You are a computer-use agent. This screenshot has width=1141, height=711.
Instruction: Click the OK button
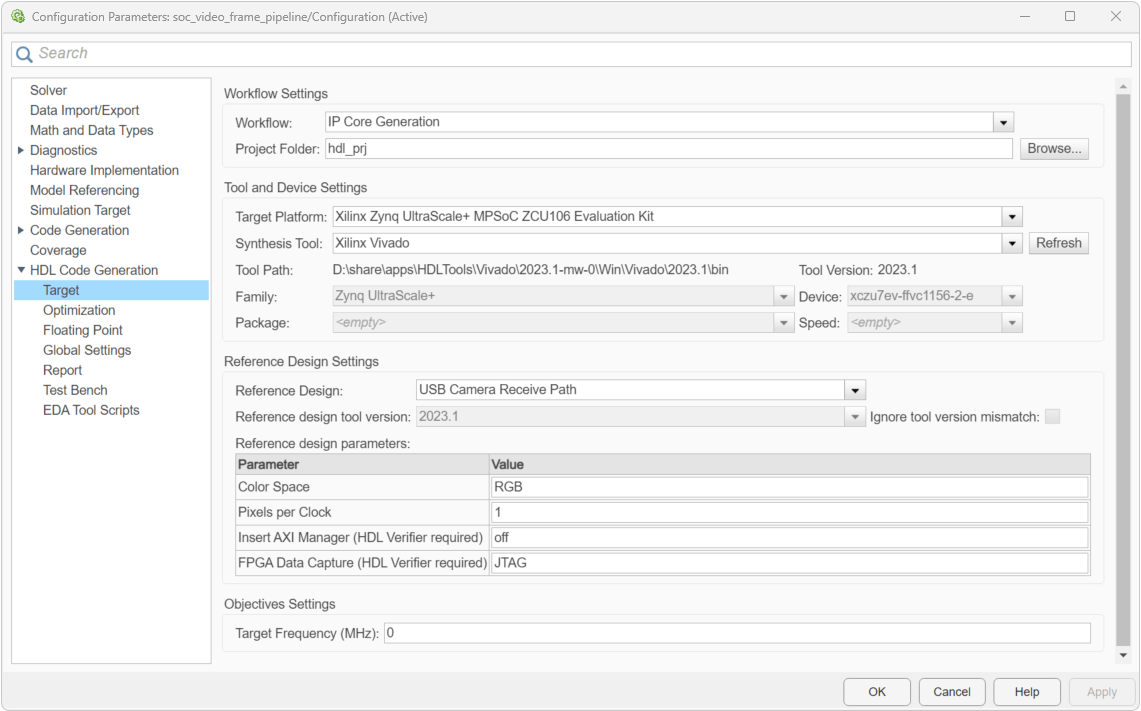[x=876, y=691]
